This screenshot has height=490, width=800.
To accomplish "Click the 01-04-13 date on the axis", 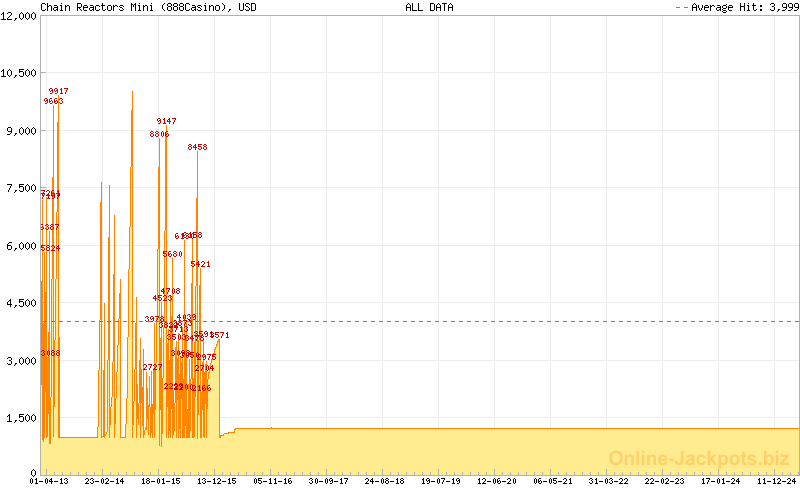I will (49, 481).
